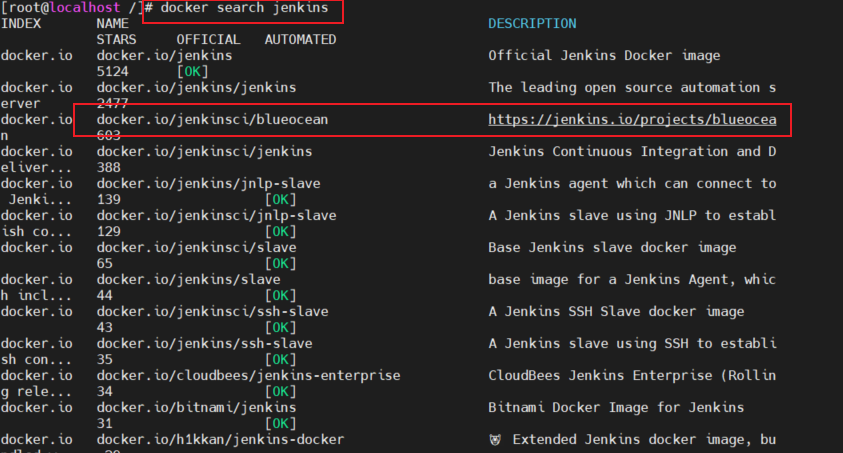The height and width of the screenshot is (453, 843).
Task: Click the automated [OK] beside 34 stars
Action: point(281,392)
